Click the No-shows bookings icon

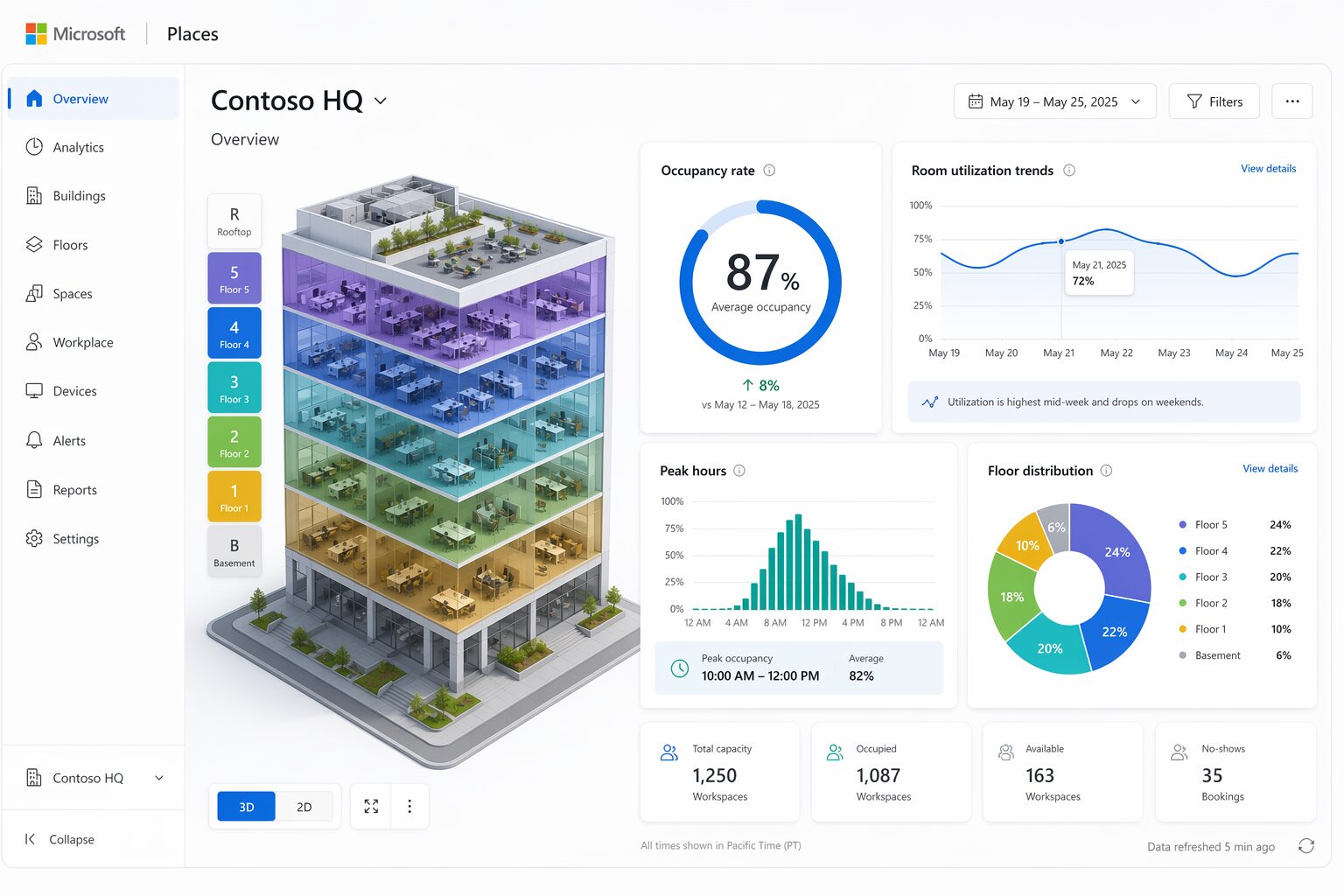(1179, 752)
